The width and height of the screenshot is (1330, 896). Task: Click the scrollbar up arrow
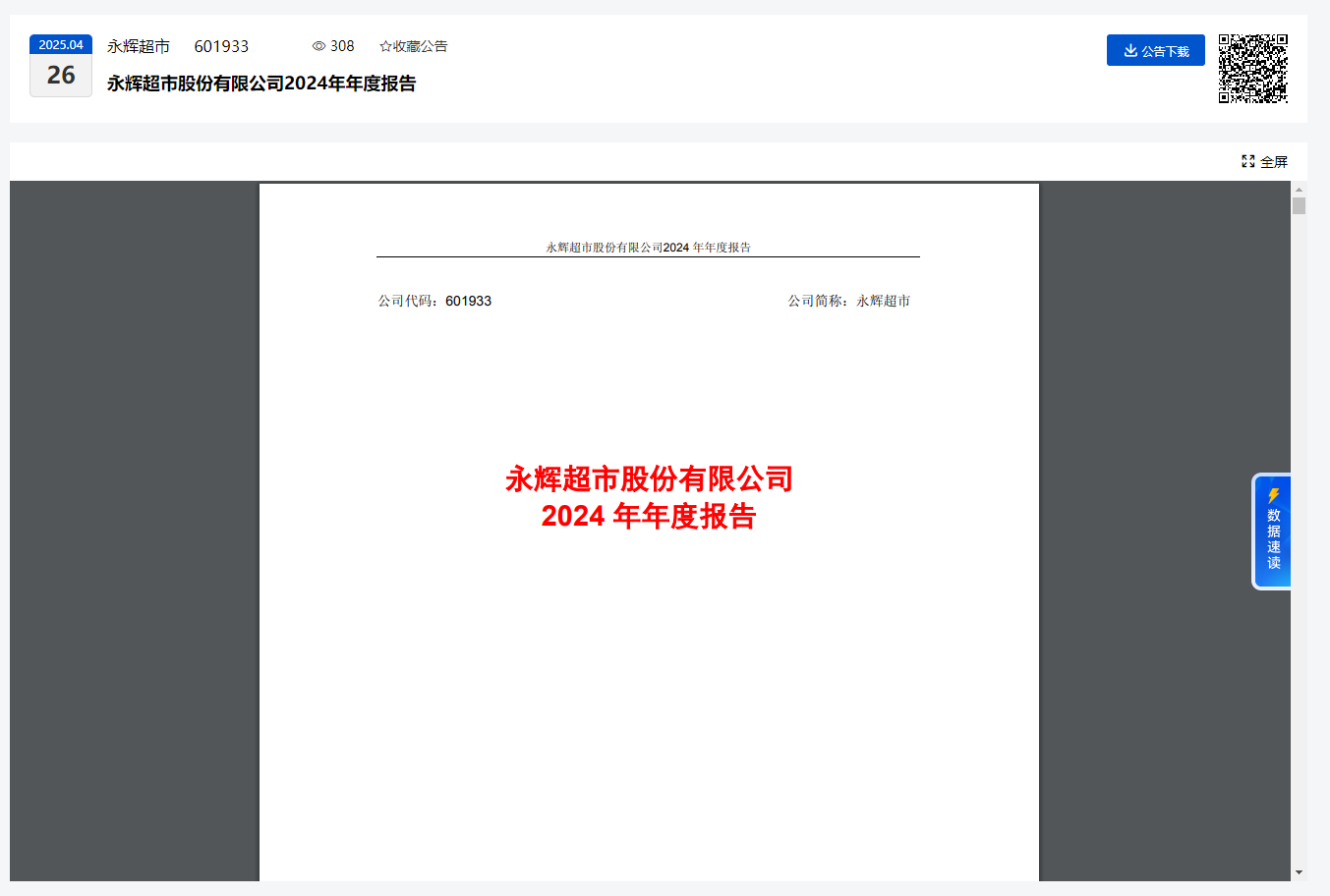pos(1299,189)
